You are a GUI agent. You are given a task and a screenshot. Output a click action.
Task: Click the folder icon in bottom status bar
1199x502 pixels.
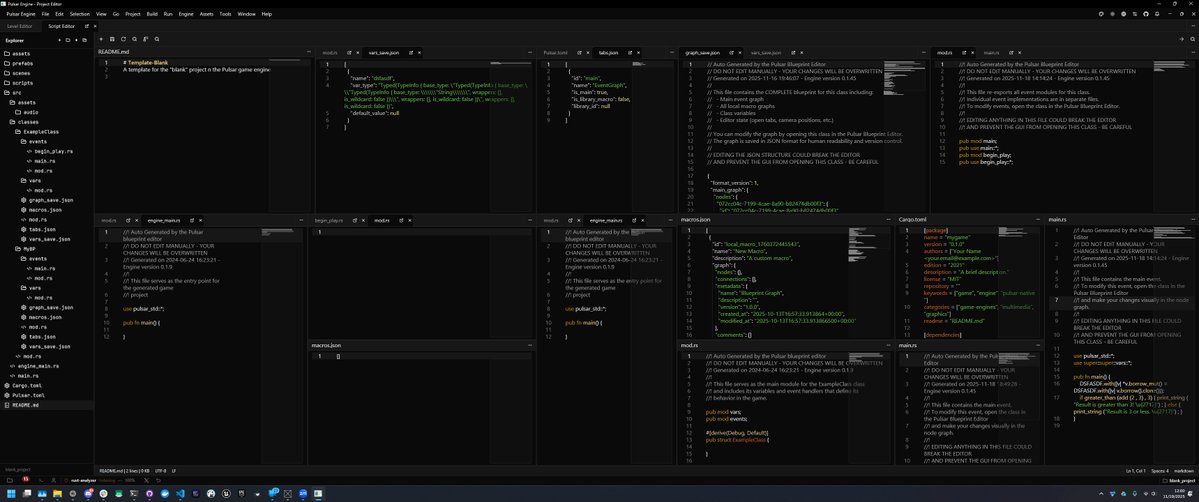10,481
